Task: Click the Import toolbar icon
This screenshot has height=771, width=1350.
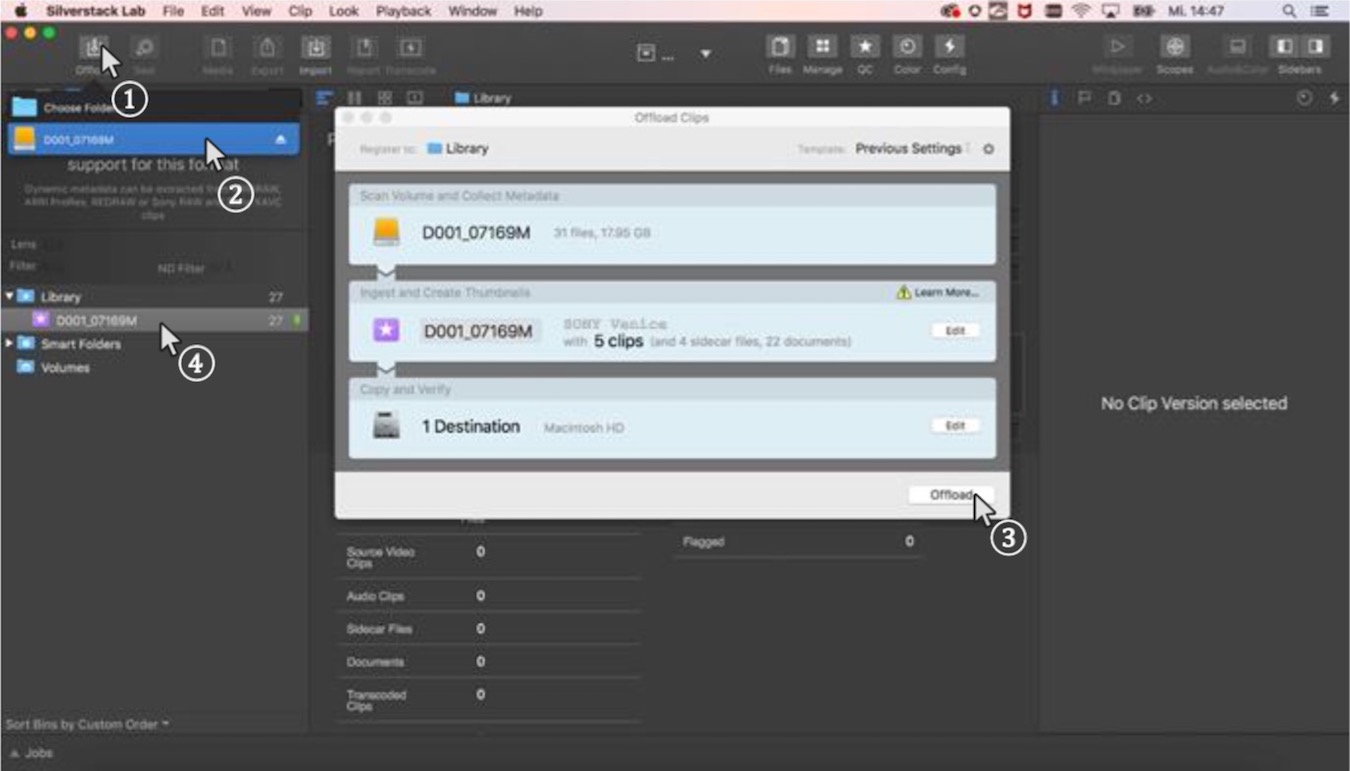Action: click(x=315, y=47)
